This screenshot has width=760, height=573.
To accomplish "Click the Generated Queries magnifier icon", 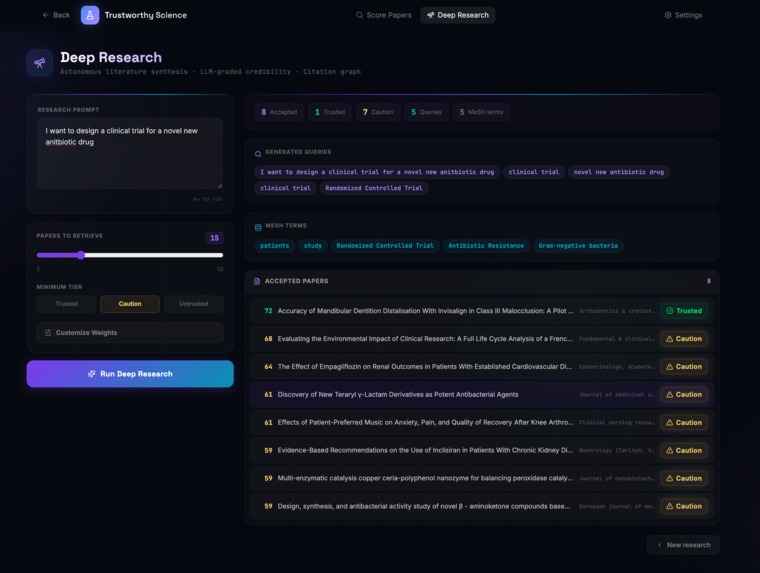I will [258, 154].
